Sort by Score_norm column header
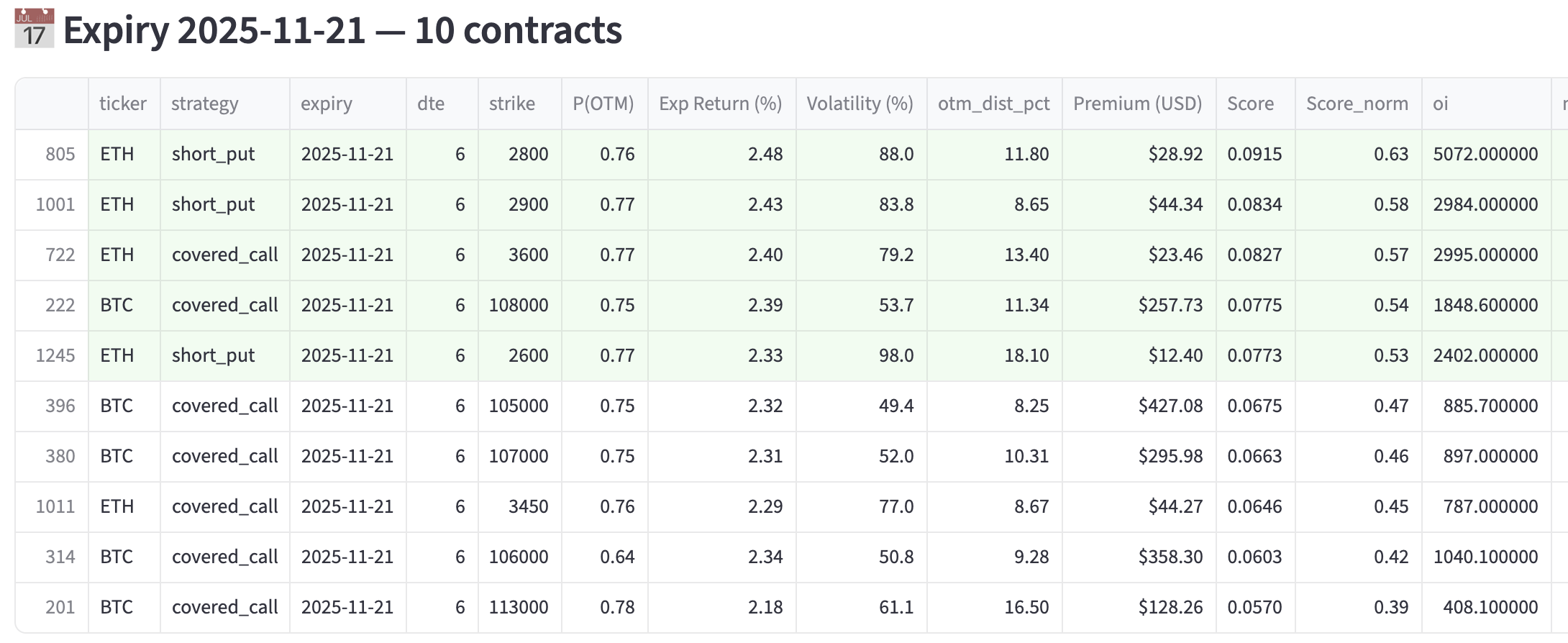Viewport: 1568px width, 643px height. point(1357,104)
